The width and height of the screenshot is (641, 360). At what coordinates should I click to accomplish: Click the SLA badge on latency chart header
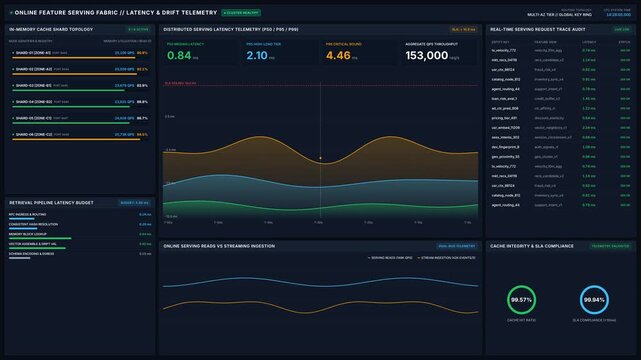(x=464, y=29)
